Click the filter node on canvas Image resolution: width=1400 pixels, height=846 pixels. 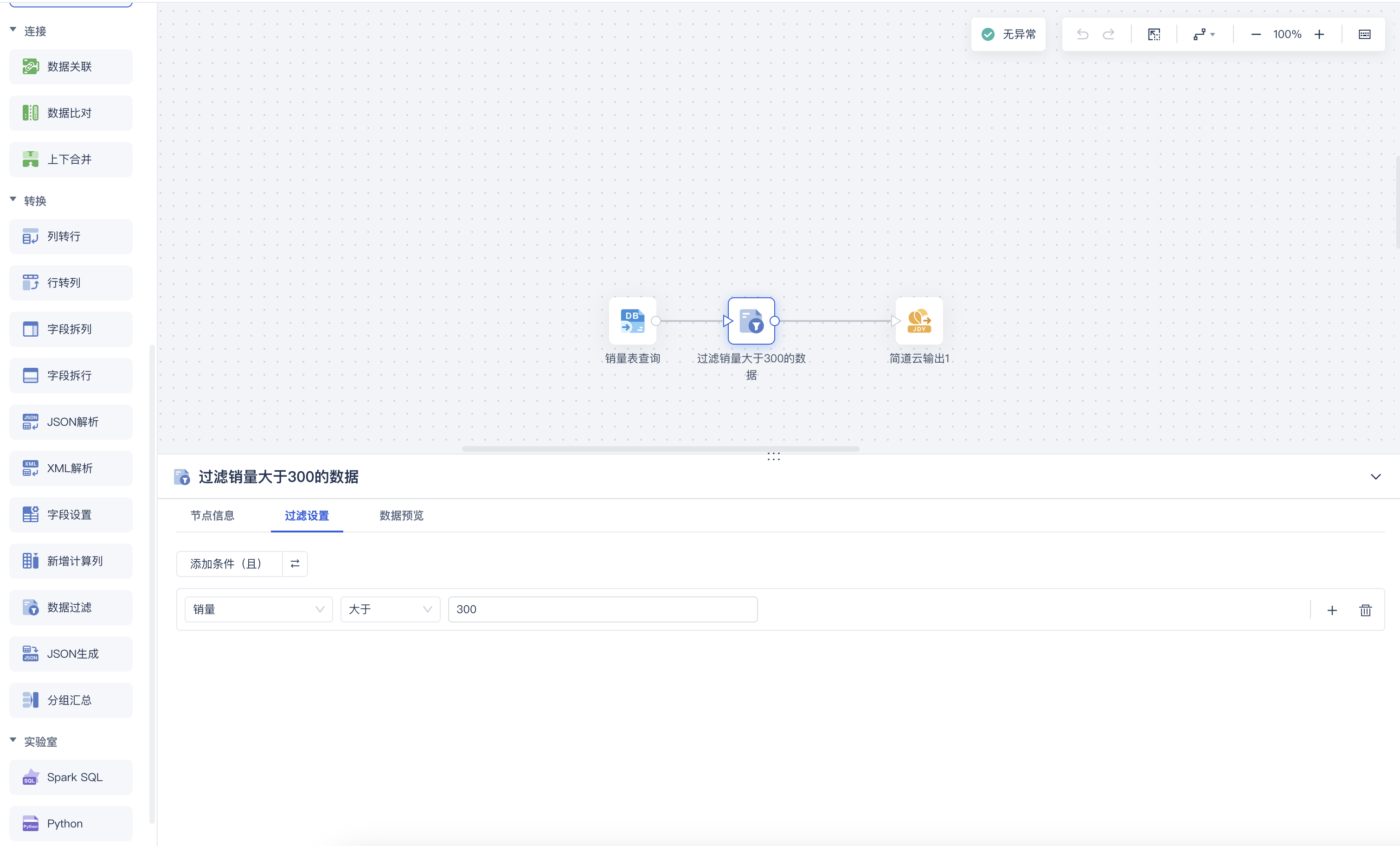click(751, 320)
